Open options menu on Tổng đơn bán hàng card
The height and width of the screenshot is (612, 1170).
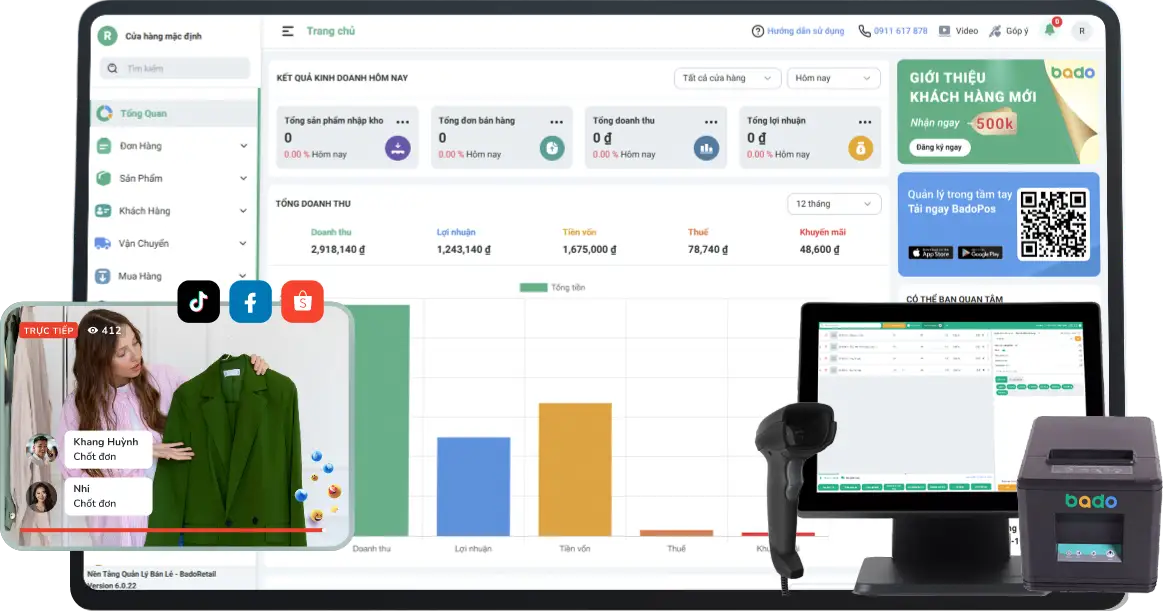tap(557, 122)
